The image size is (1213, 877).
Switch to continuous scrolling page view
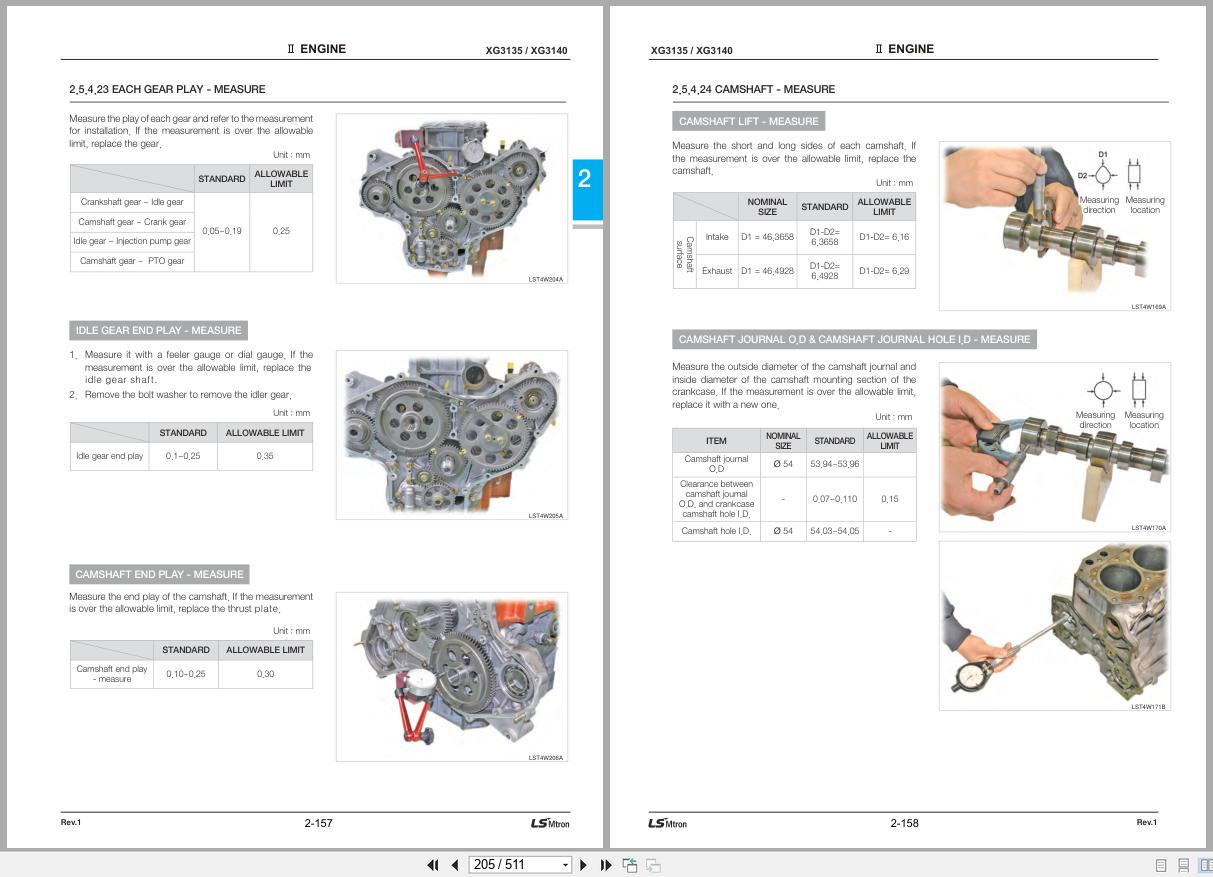coord(1184,866)
